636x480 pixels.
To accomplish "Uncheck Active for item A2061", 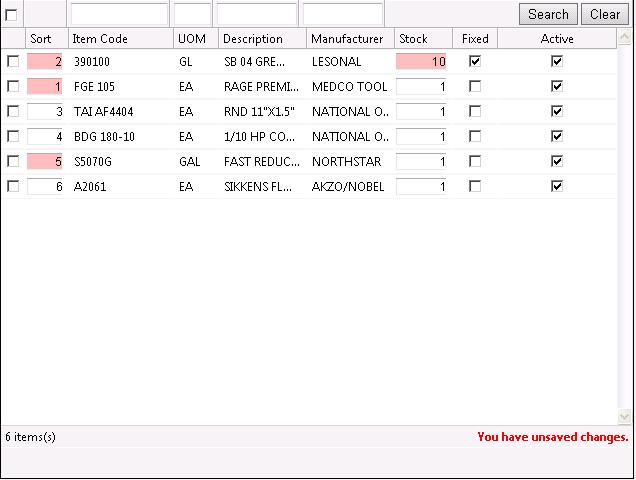I will pos(557,186).
